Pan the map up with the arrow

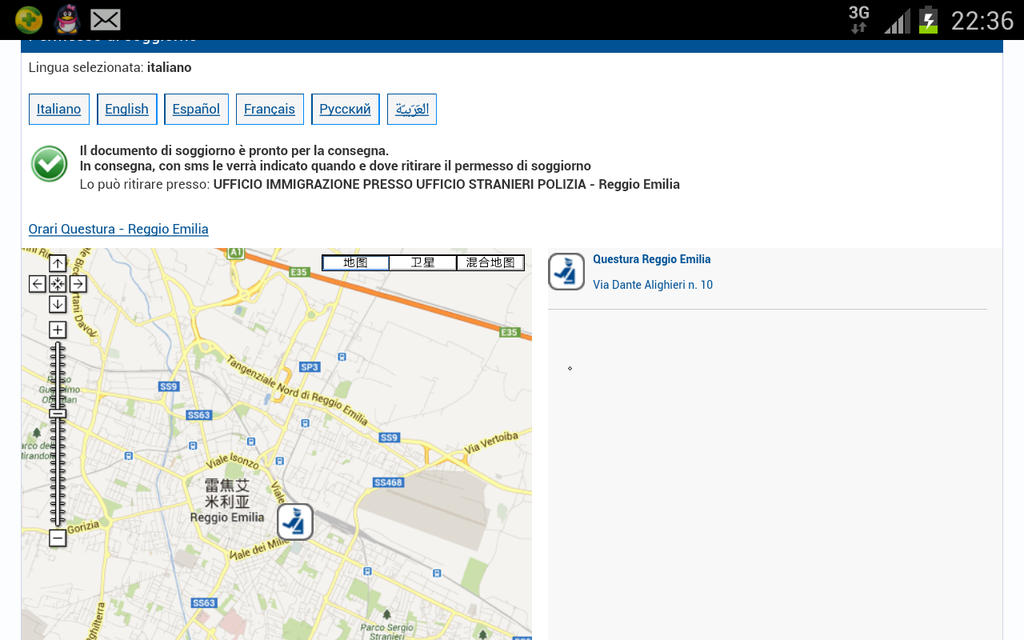[x=57, y=263]
